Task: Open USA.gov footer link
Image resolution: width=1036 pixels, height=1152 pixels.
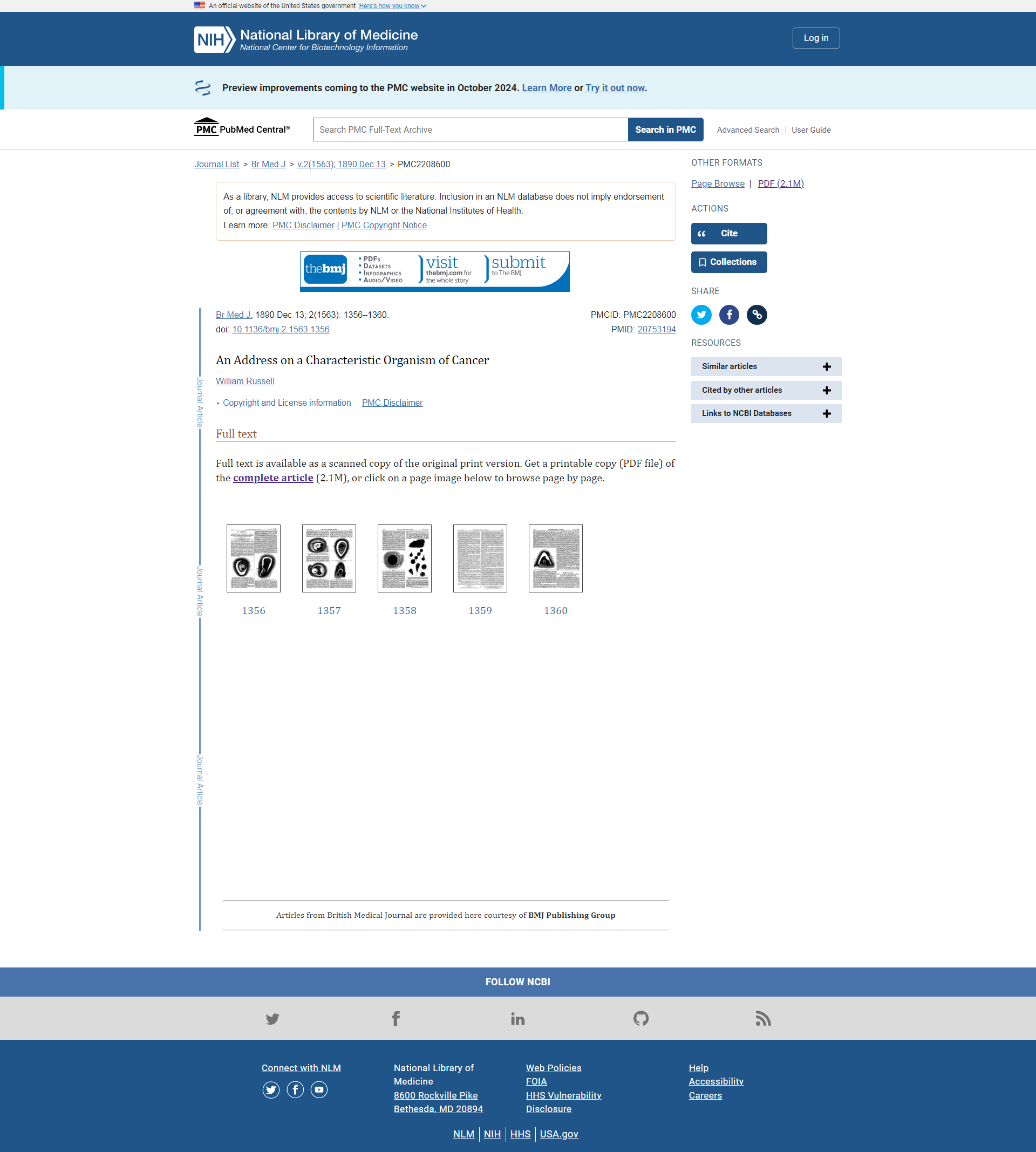Action: pos(559,1134)
